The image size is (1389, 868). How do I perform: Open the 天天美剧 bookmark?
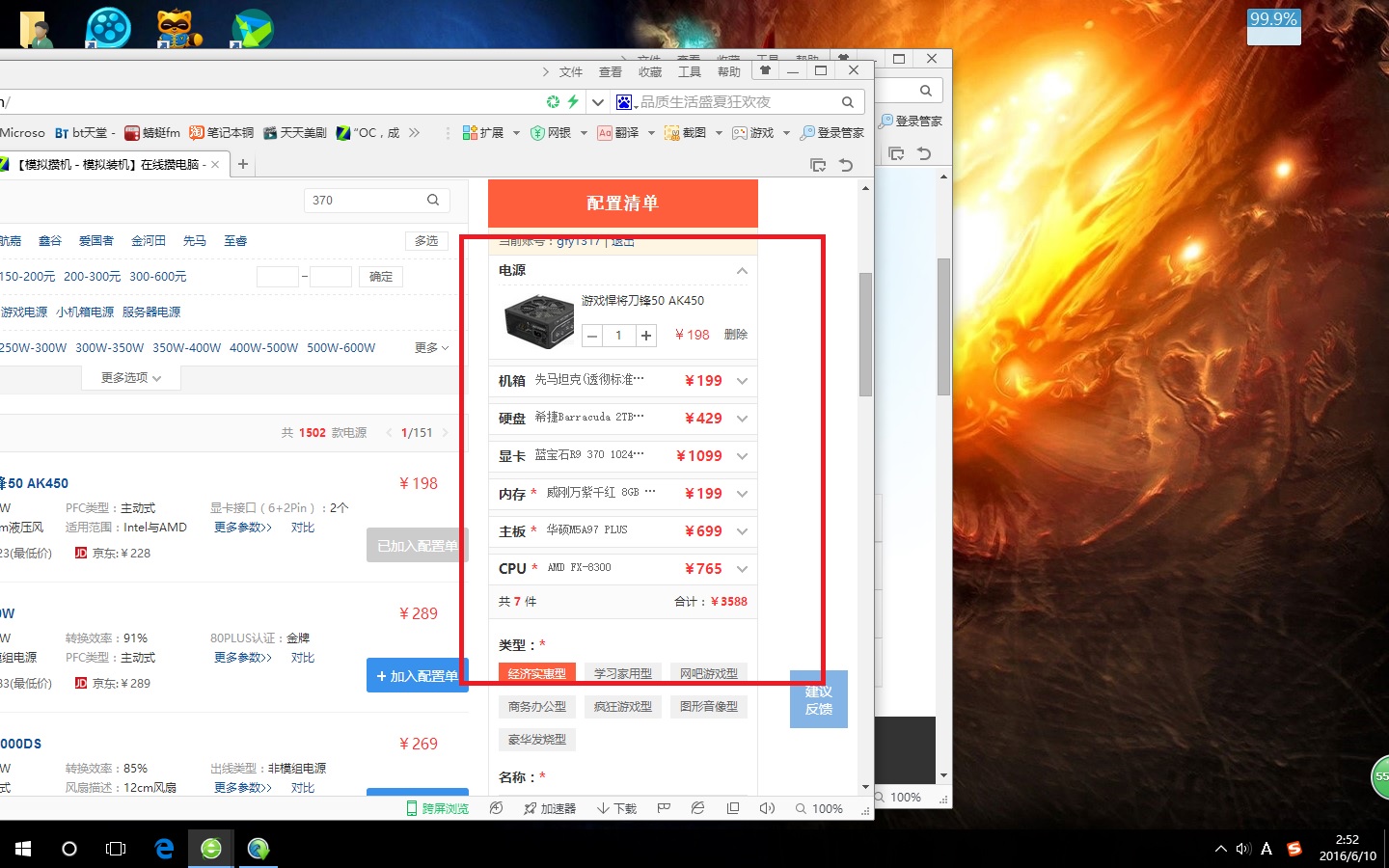295,133
